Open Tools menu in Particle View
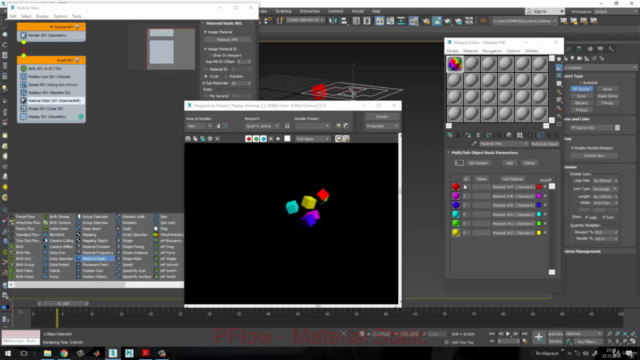The width and height of the screenshot is (640, 360). (x=77, y=16)
